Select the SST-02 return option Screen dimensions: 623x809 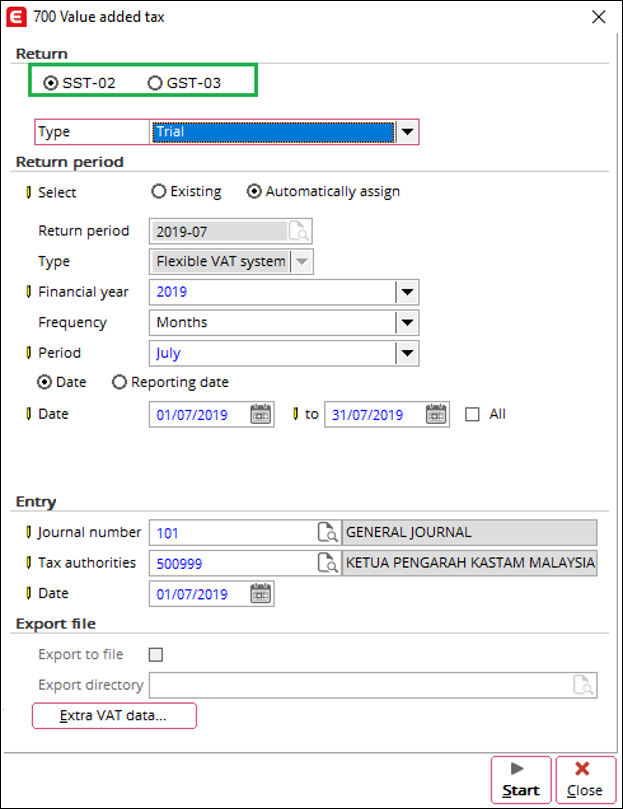[x=51, y=83]
